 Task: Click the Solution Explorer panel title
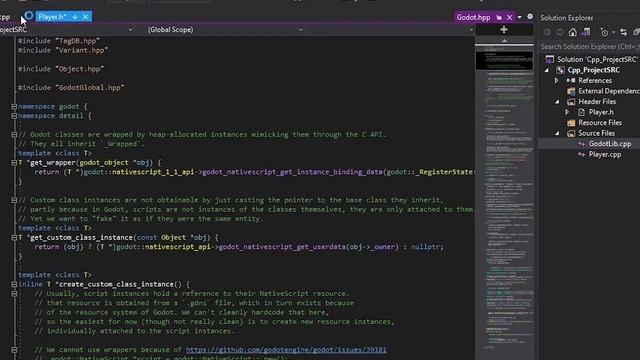pyautogui.click(x=567, y=18)
